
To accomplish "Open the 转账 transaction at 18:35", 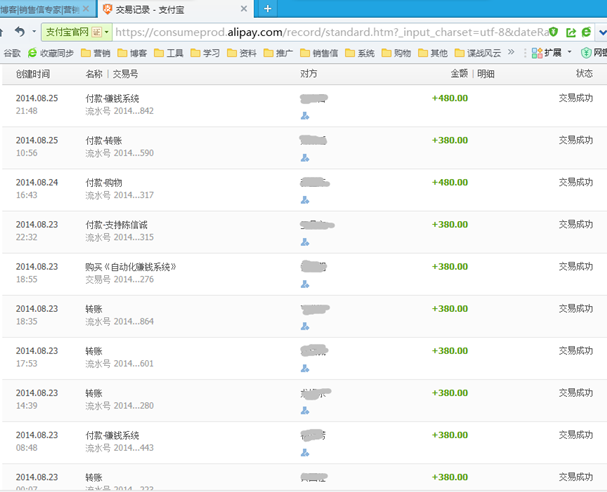I will pyautogui.click(x=94, y=309).
